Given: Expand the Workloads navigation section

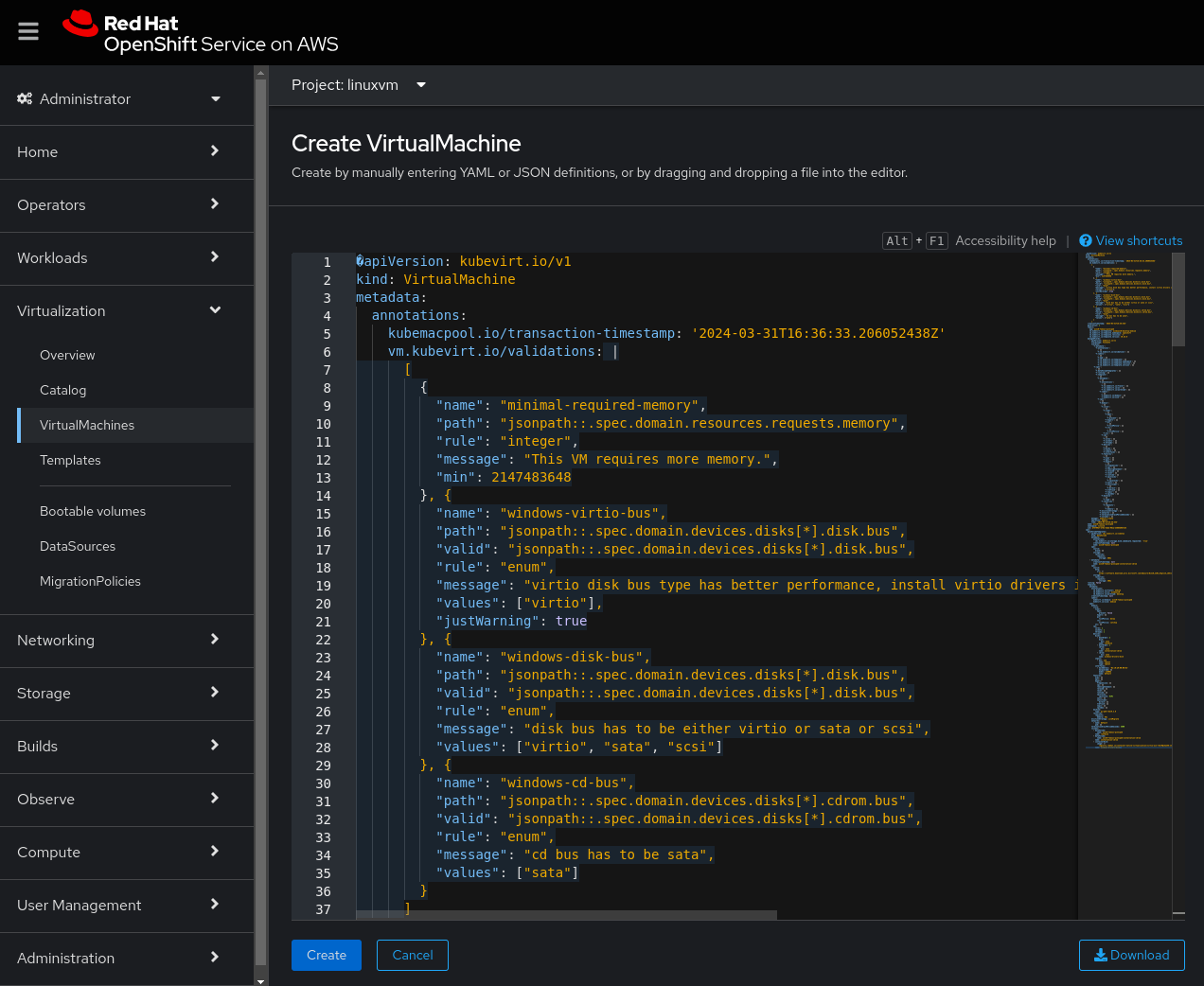Looking at the screenshot, I should click(127, 258).
